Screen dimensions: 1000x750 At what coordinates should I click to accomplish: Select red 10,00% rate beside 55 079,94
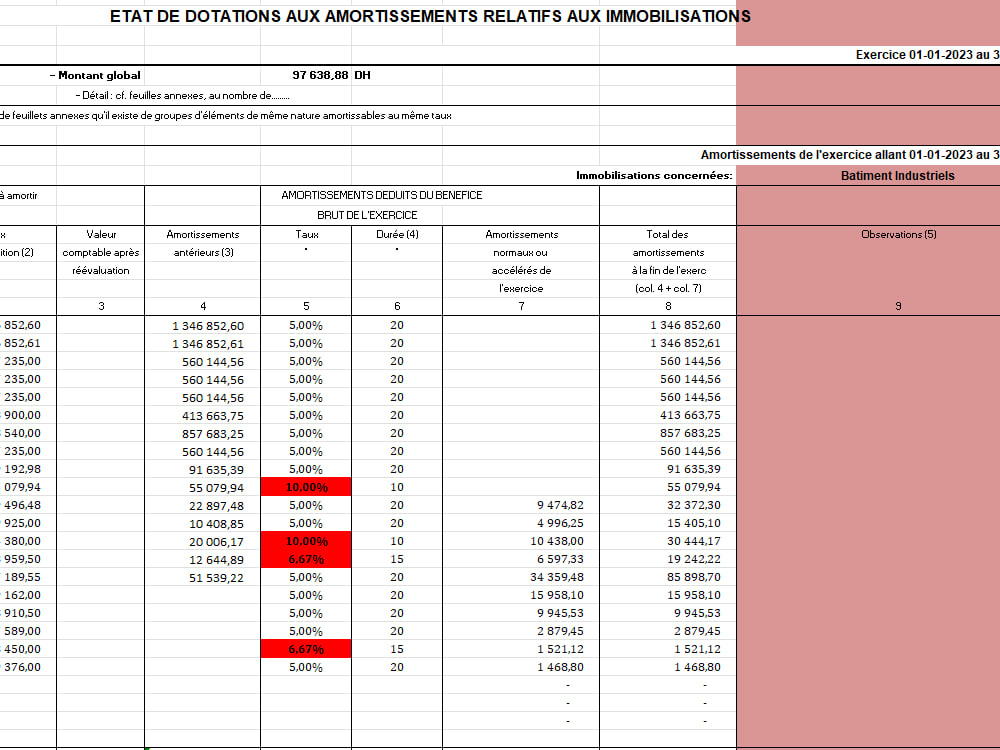306,487
